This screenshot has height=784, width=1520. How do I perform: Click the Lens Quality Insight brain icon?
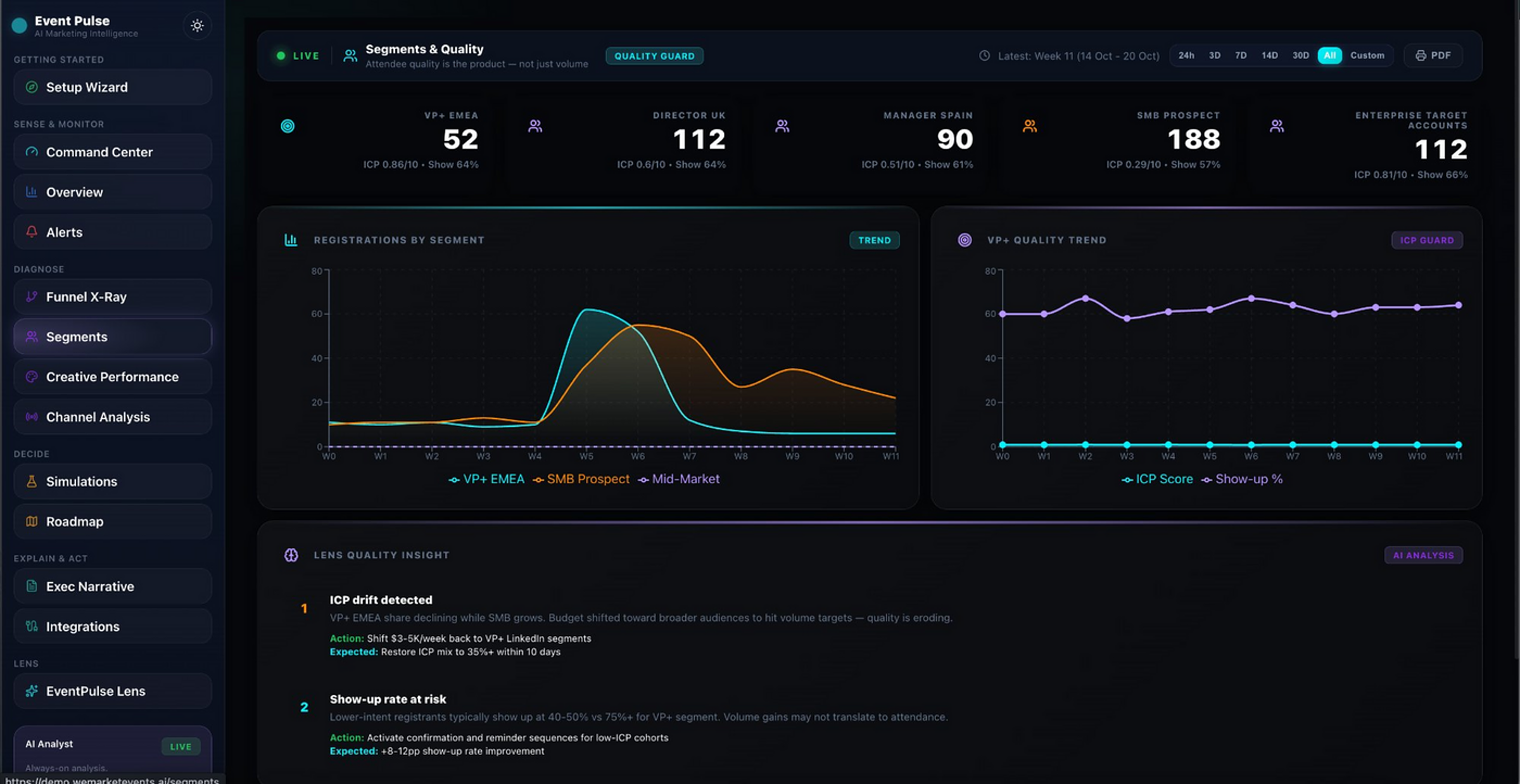[291, 555]
